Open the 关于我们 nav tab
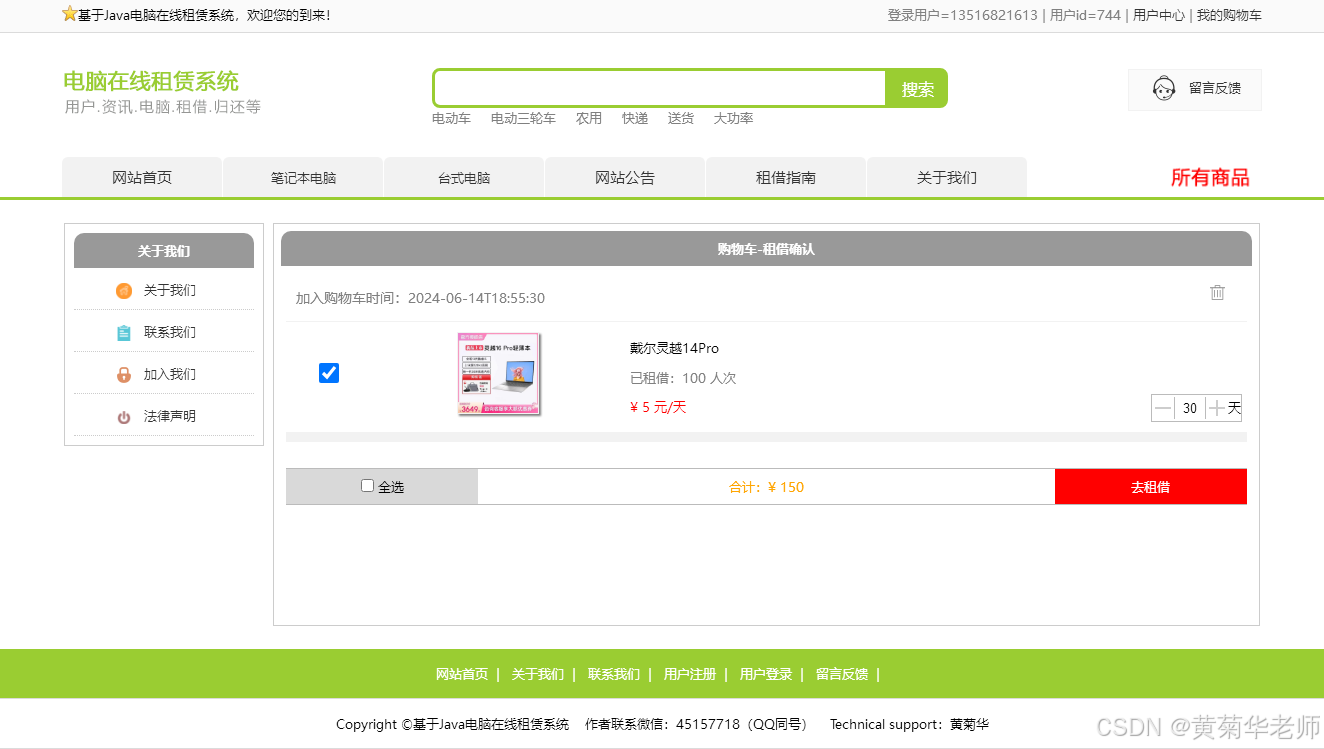 (x=947, y=177)
